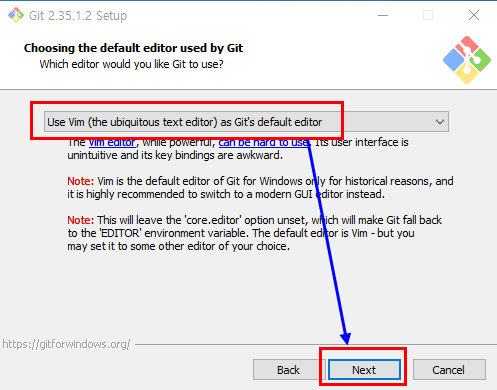Image resolution: width=497 pixels, height=390 pixels.
Task: Click the note about Vim being the default editor
Action: 260,188
